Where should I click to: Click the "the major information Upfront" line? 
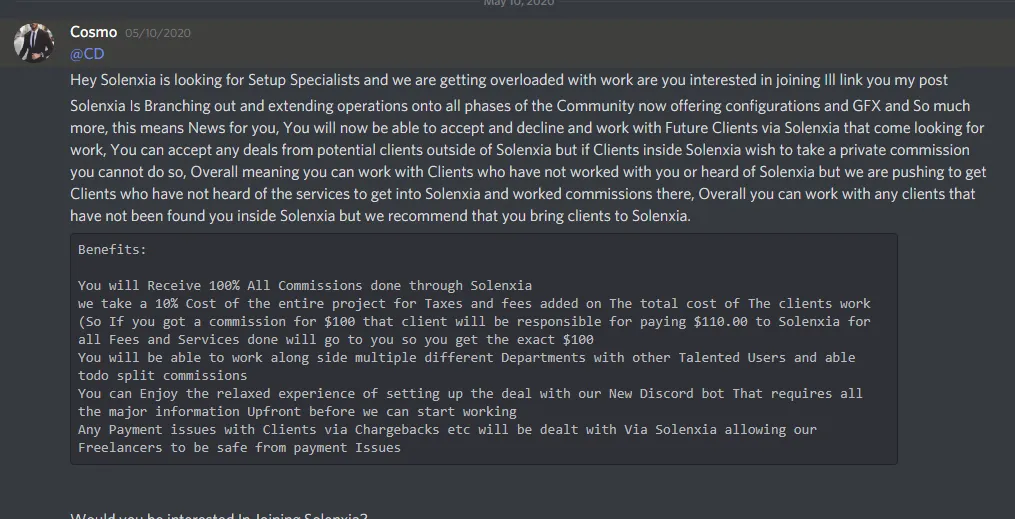[x=297, y=411]
